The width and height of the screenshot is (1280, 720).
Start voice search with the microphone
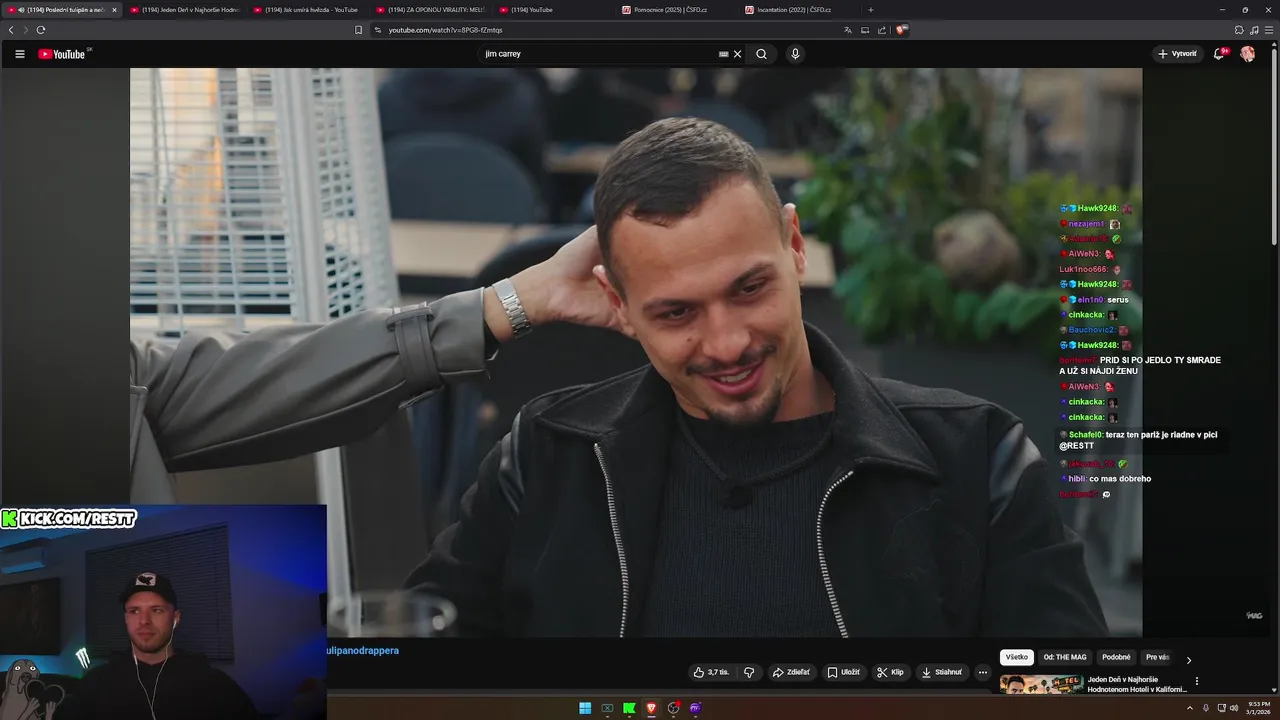point(795,54)
